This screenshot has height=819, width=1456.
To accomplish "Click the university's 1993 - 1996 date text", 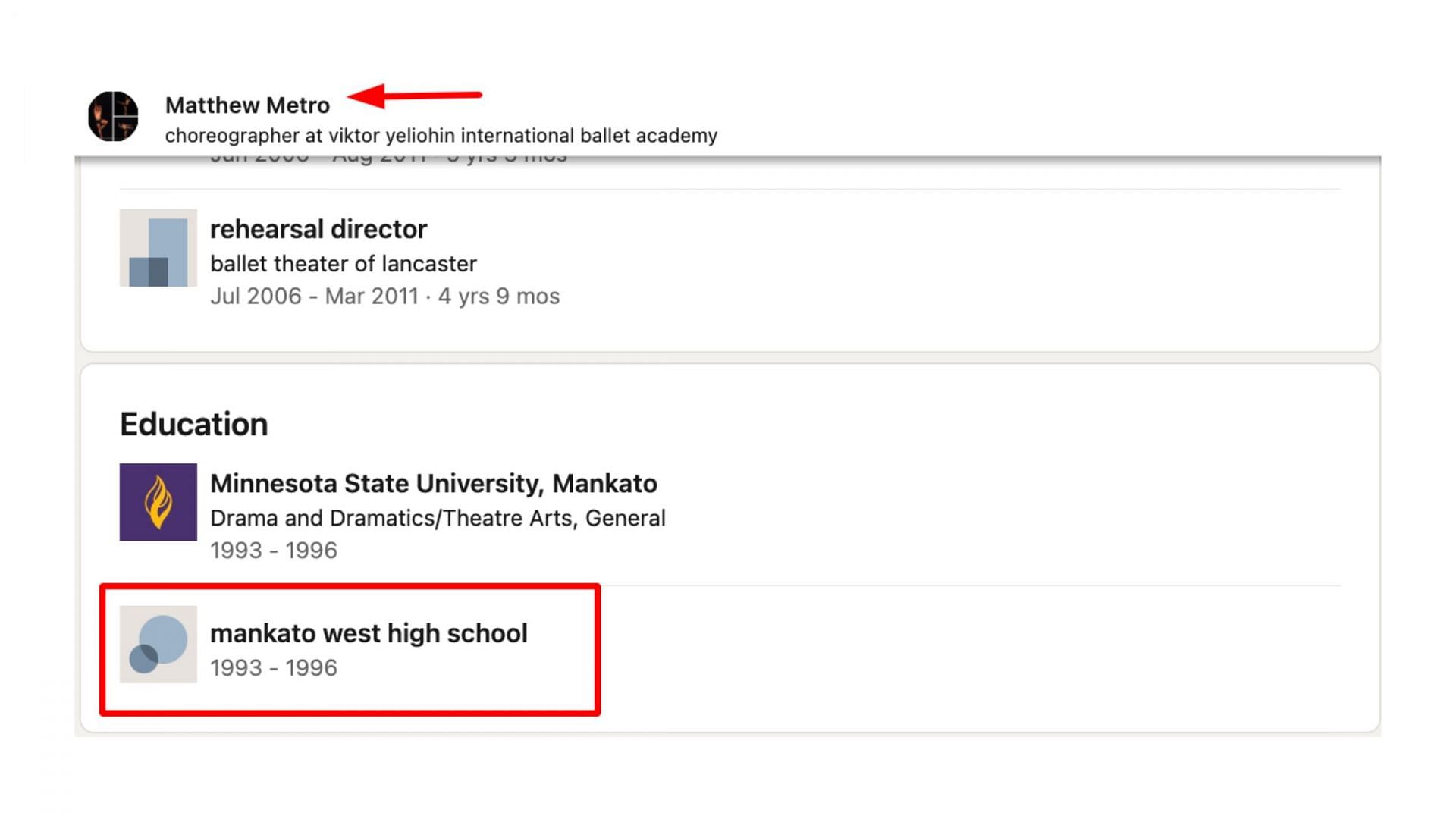I will [x=274, y=551].
